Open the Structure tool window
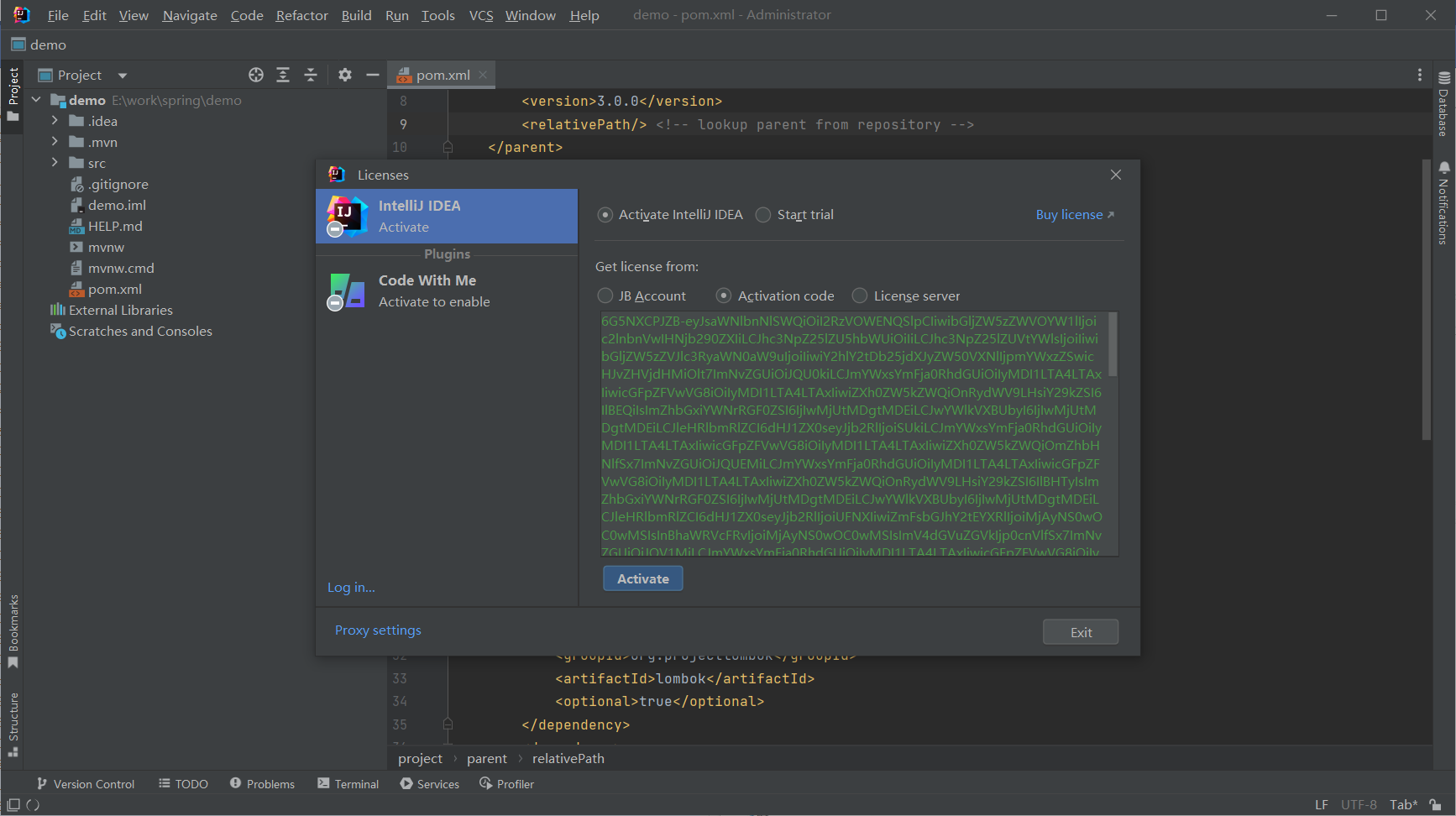 pyautogui.click(x=13, y=724)
